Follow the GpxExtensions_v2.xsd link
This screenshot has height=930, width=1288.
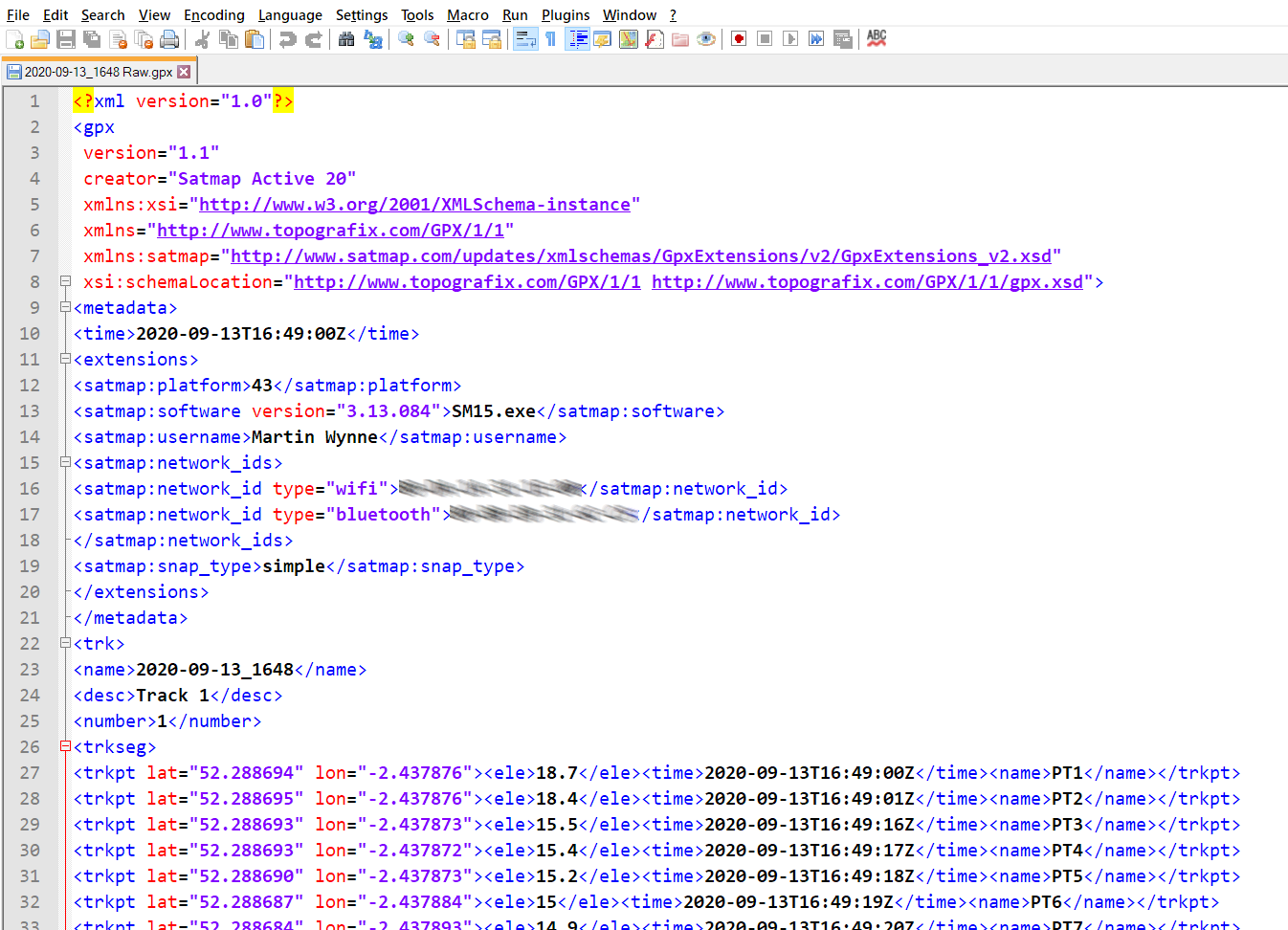[x=641, y=255]
